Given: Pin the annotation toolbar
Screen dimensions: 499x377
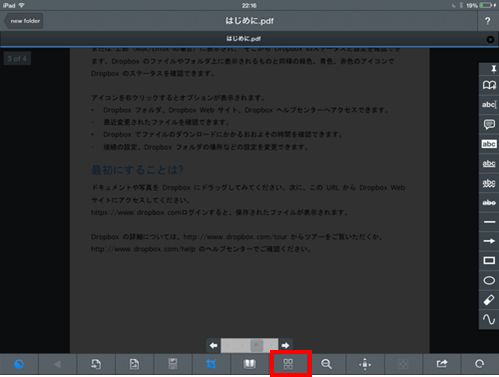Looking at the screenshot, I should 493,69.
